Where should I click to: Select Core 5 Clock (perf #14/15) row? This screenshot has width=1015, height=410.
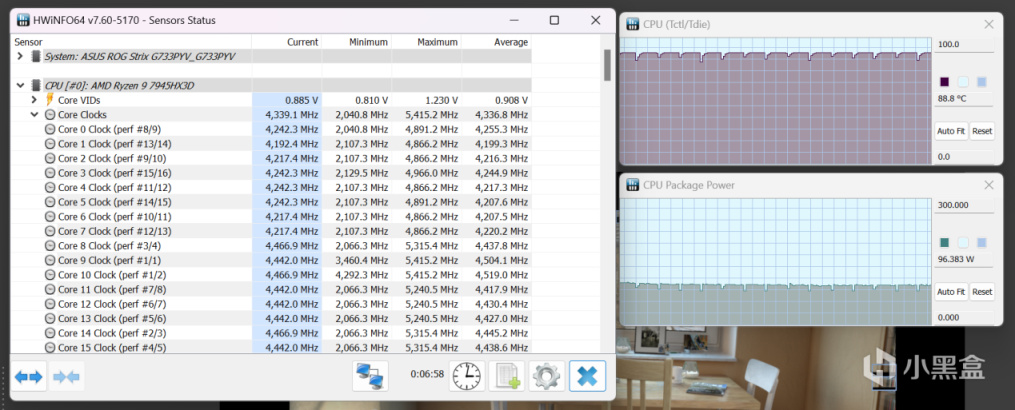[x=272, y=202]
